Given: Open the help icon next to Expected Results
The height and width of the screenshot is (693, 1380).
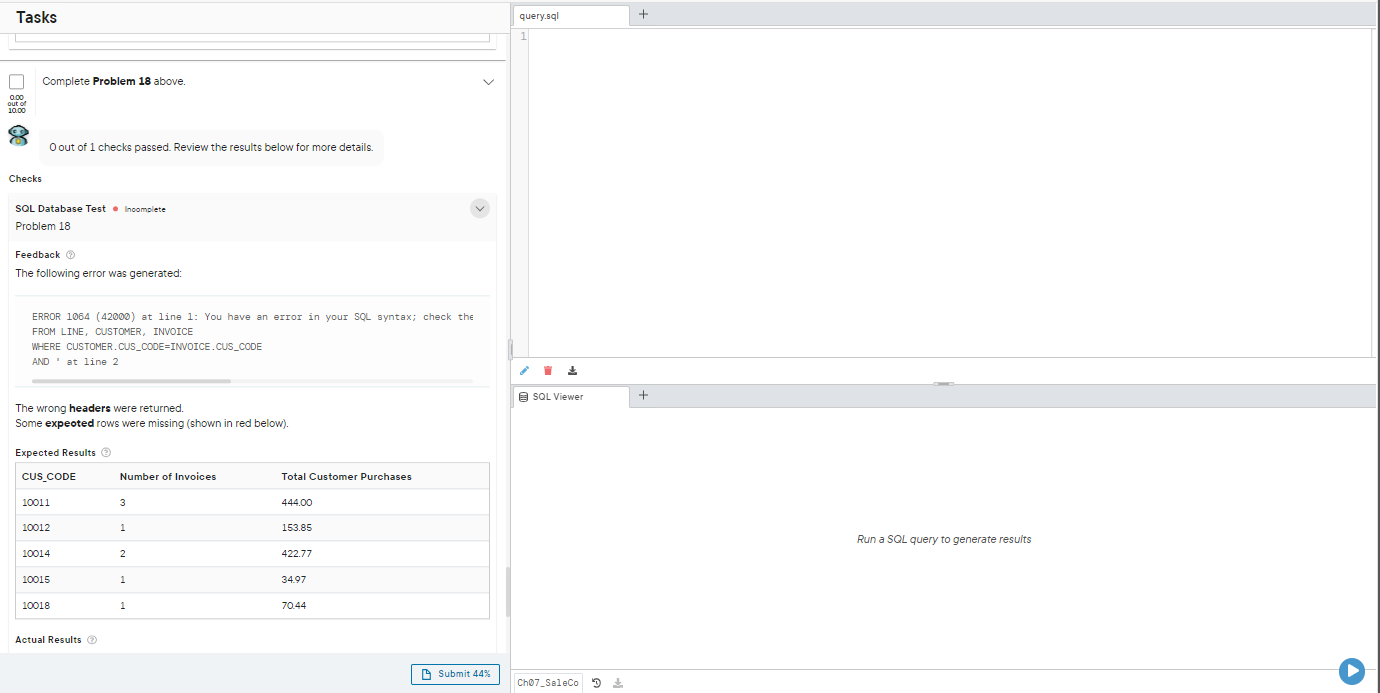Looking at the screenshot, I should click(x=105, y=453).
